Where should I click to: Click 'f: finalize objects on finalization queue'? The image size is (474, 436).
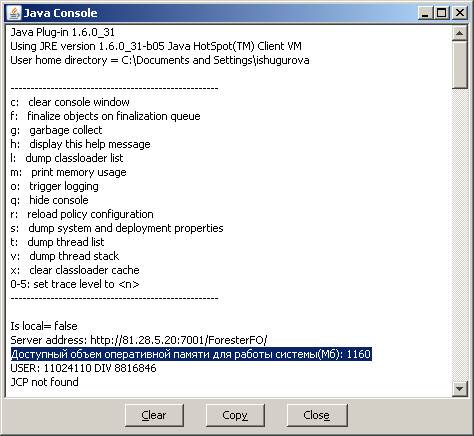click(105, 116)
